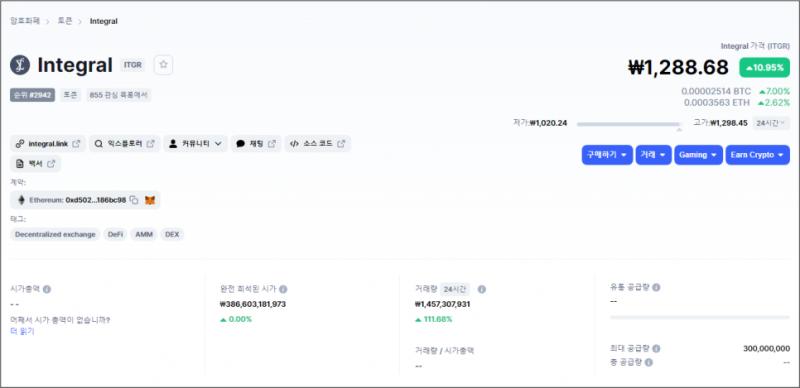This screenshot has height=388, width=800.
Task: Click the 더 읽기 link
Action: click(22, 331)
